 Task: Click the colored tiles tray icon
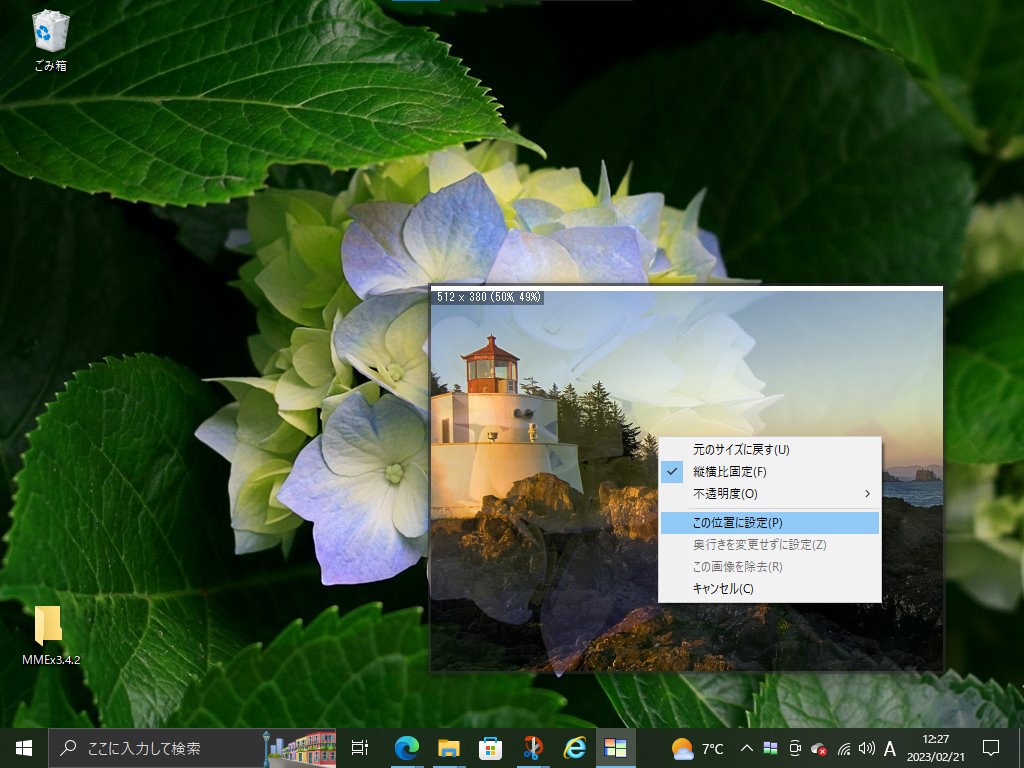coord(771,748)
